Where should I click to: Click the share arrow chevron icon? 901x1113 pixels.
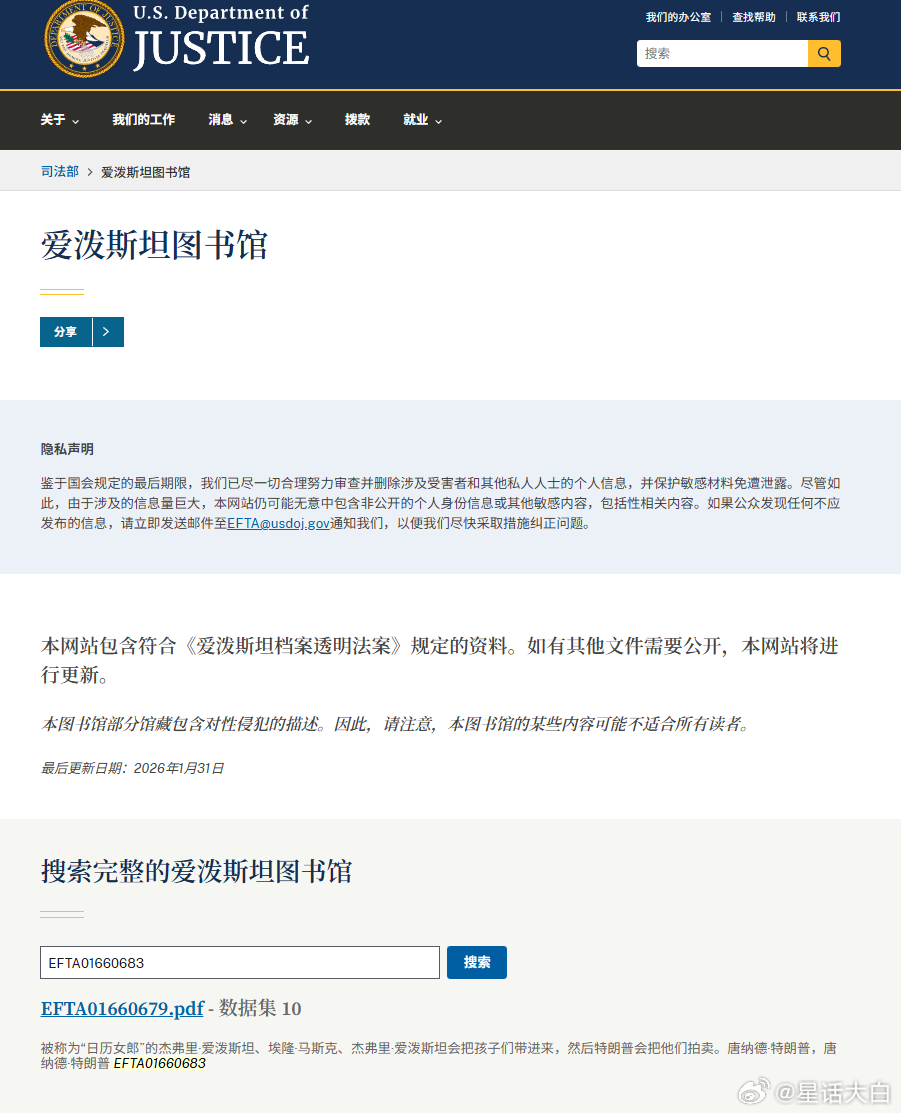[x=106, y=331]
